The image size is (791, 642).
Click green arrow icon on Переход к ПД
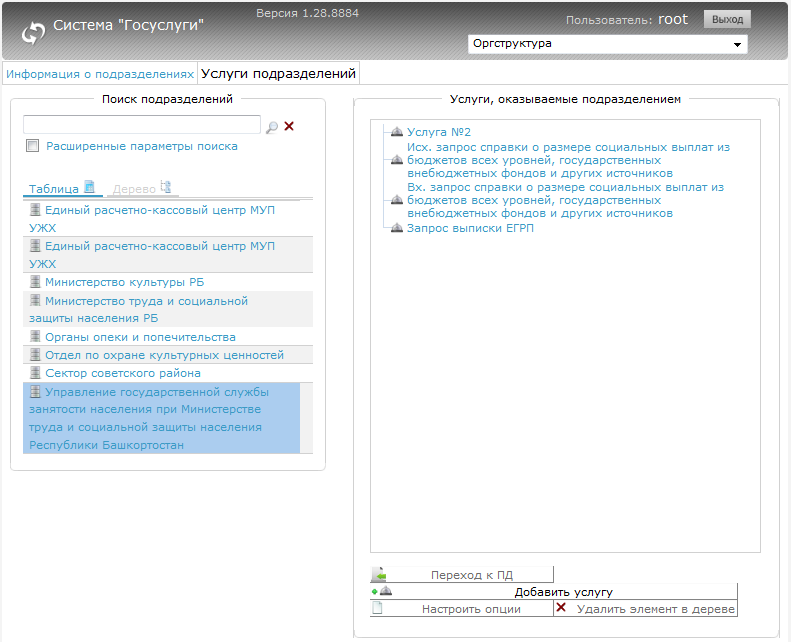click(x=379, y=574)
